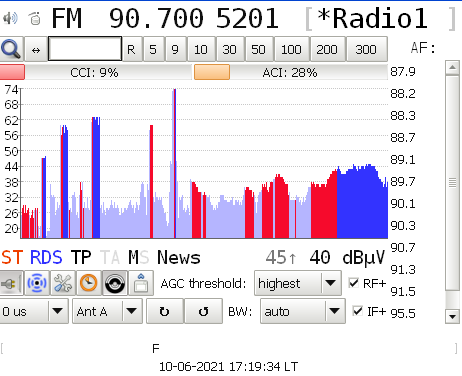Viewport: 462px width, 376px height.
Task: Click the frequency entry field
Action: (85, 49)
